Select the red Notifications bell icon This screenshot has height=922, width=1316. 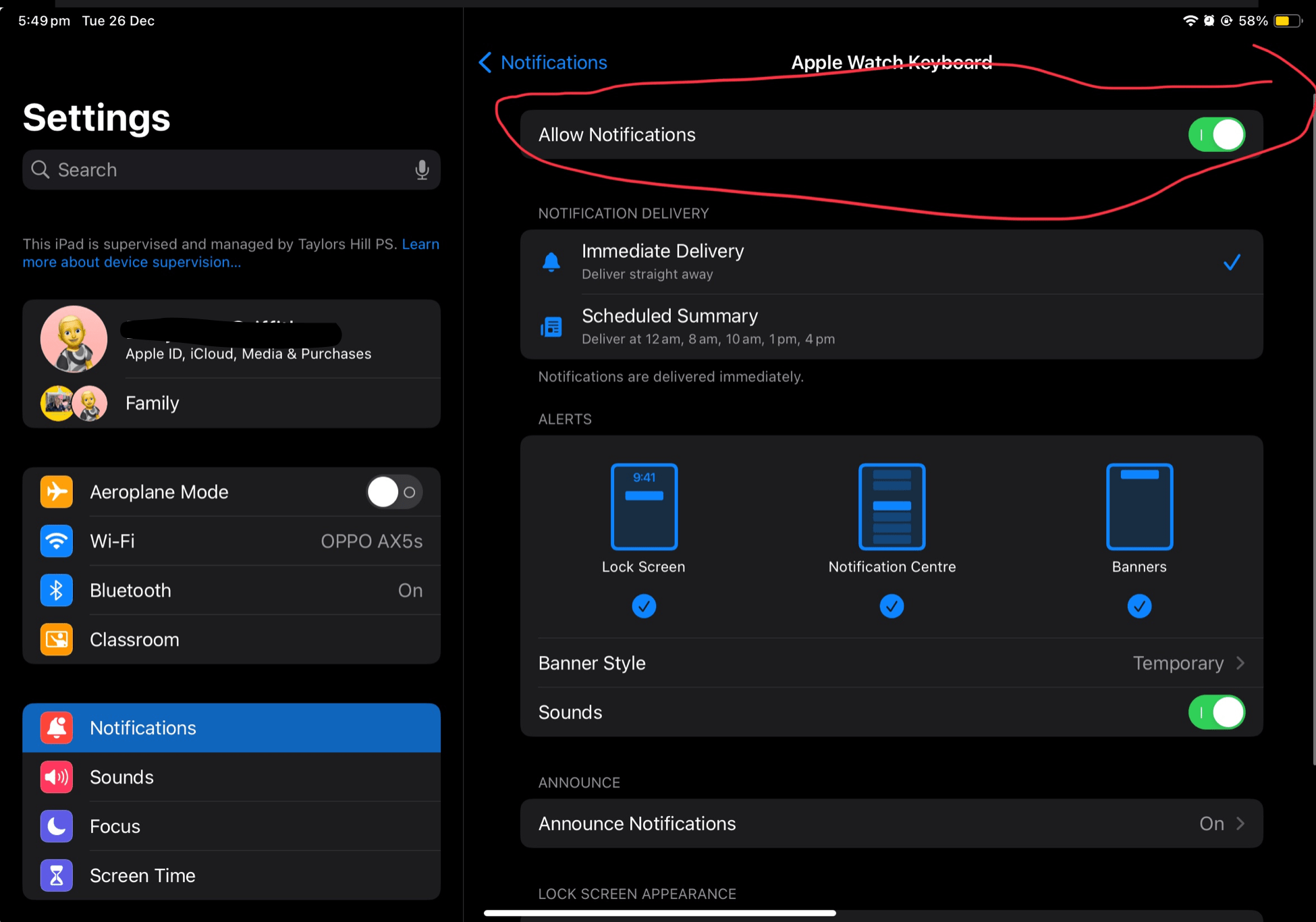(x=56, y=728)
